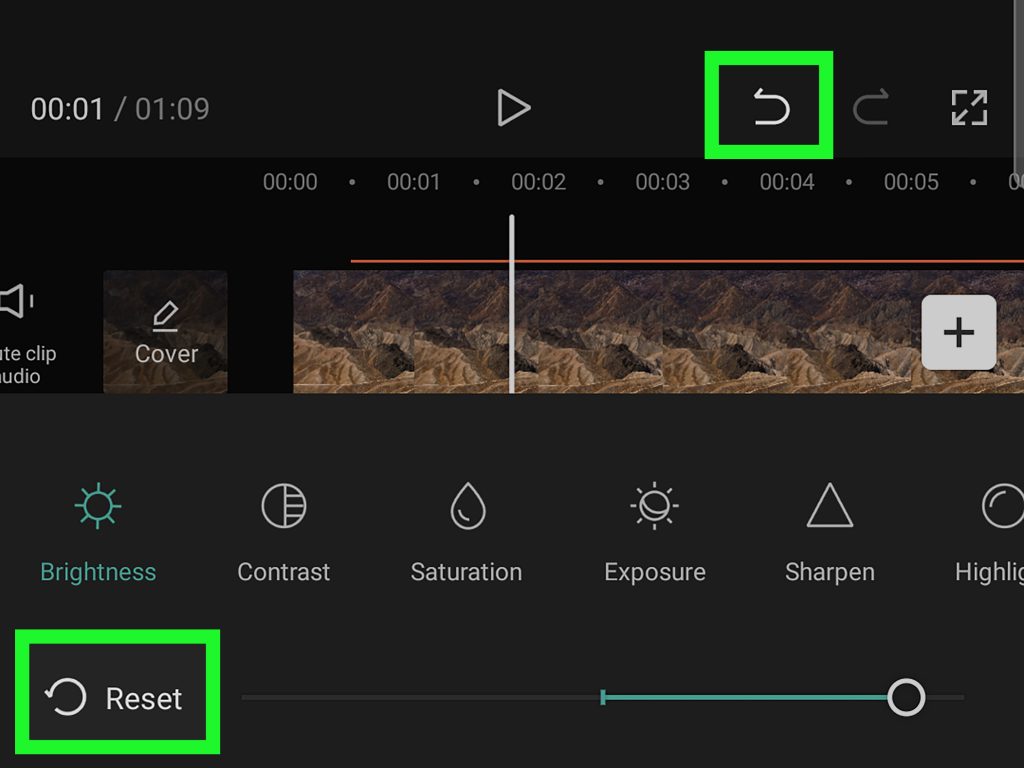Expand preview to fullscreen view
Screen dimensions: 1024x768
(x=966, y=108)
